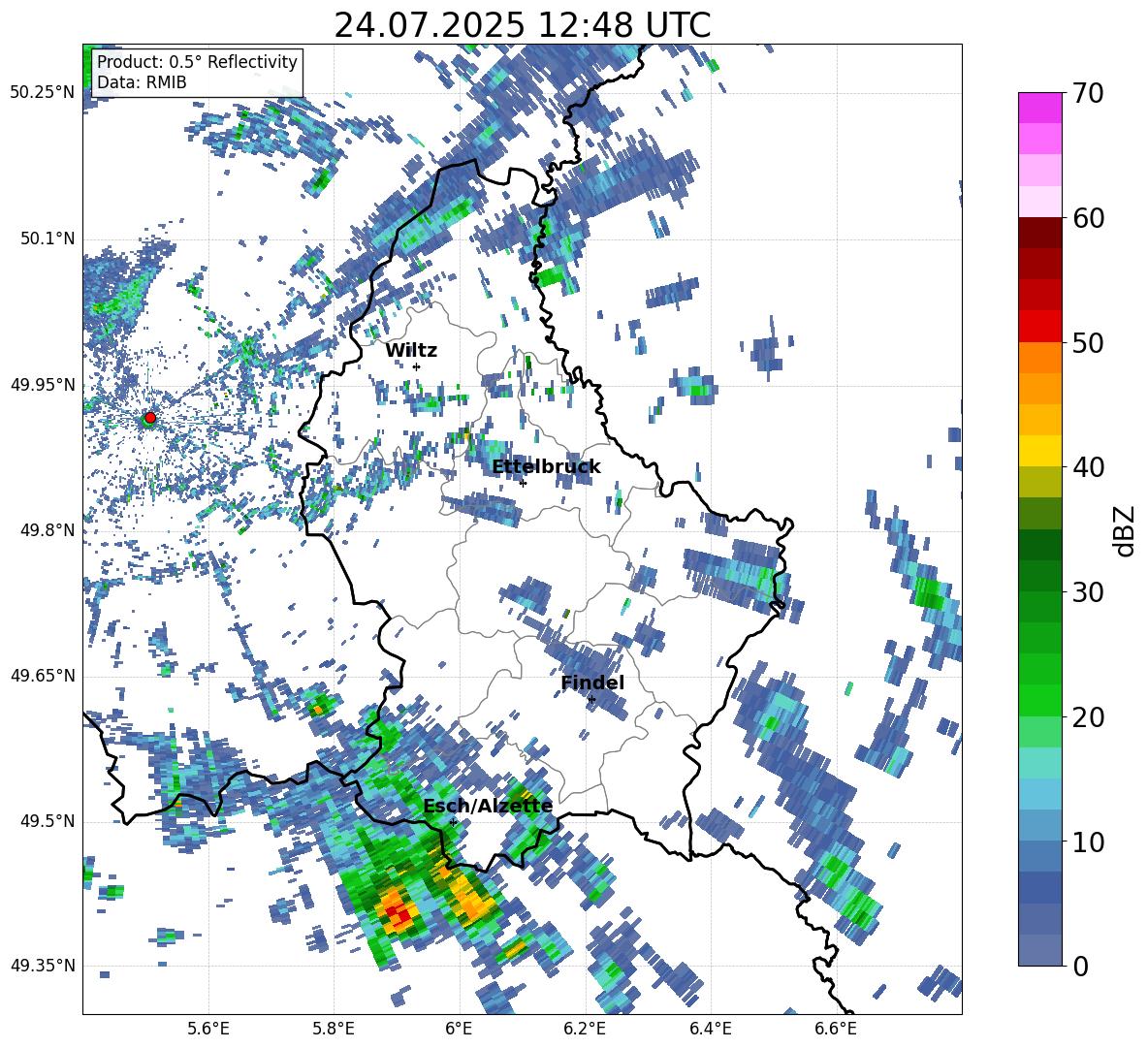This screenshot has height=1048, width=1148.
Task: Click the 49.35°N latitude label
Action: [43, 966]
